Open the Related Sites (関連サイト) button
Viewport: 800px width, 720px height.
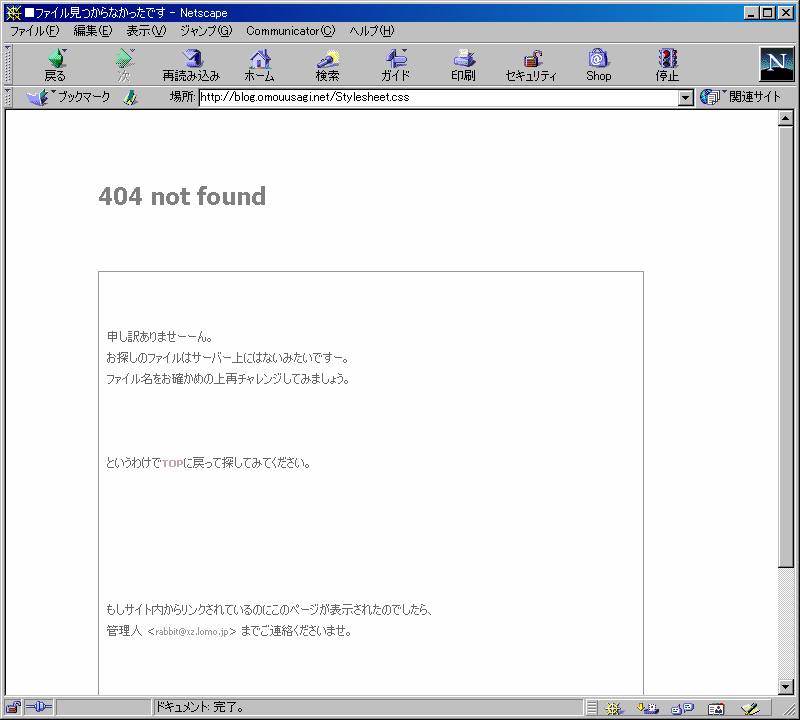pos(740,96)
